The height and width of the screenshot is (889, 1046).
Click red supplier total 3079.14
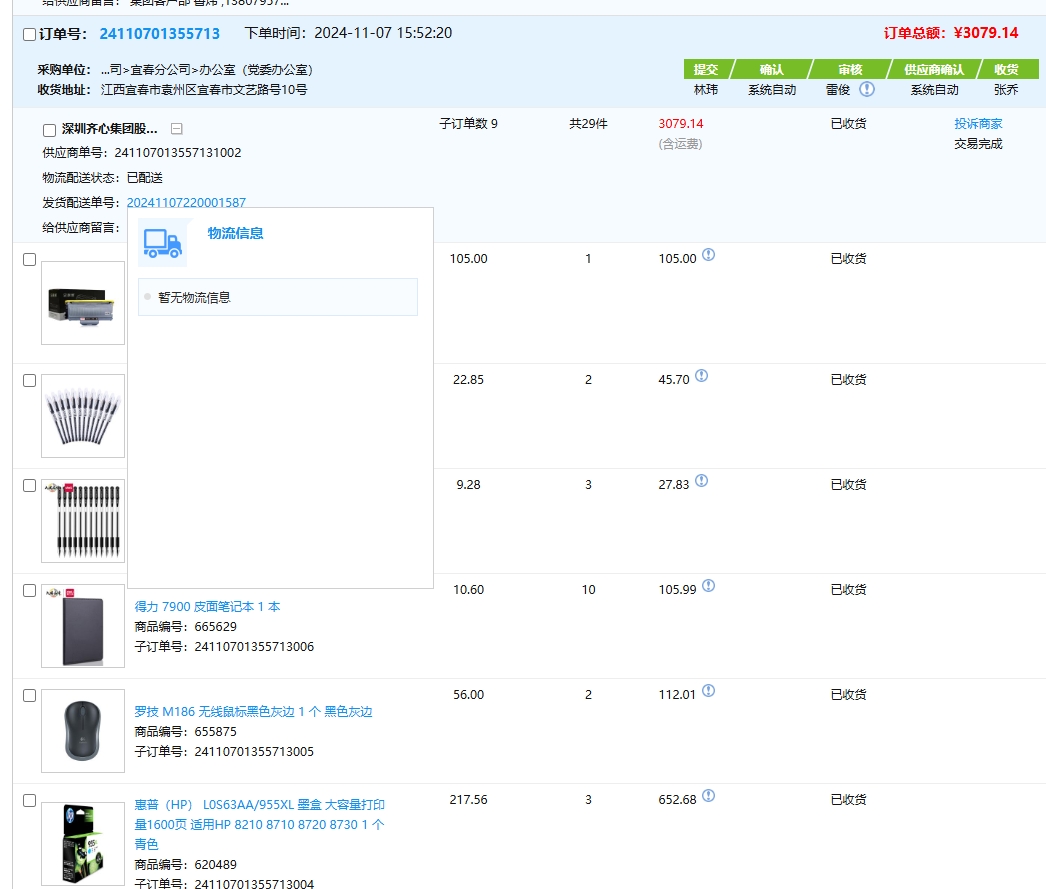(680, 123)
